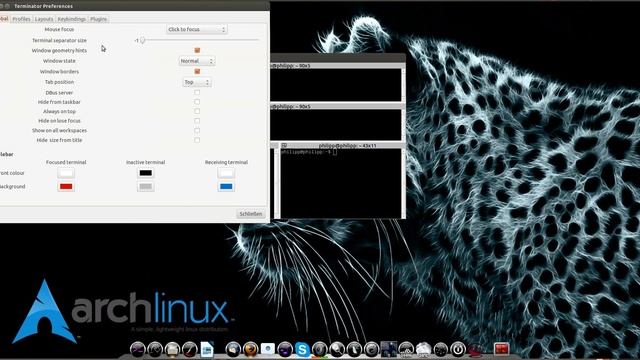This screenshot has width=640, height=360.
Task: Click the scrollbar of the 43x11 terminal
Action: click(403, 183)
